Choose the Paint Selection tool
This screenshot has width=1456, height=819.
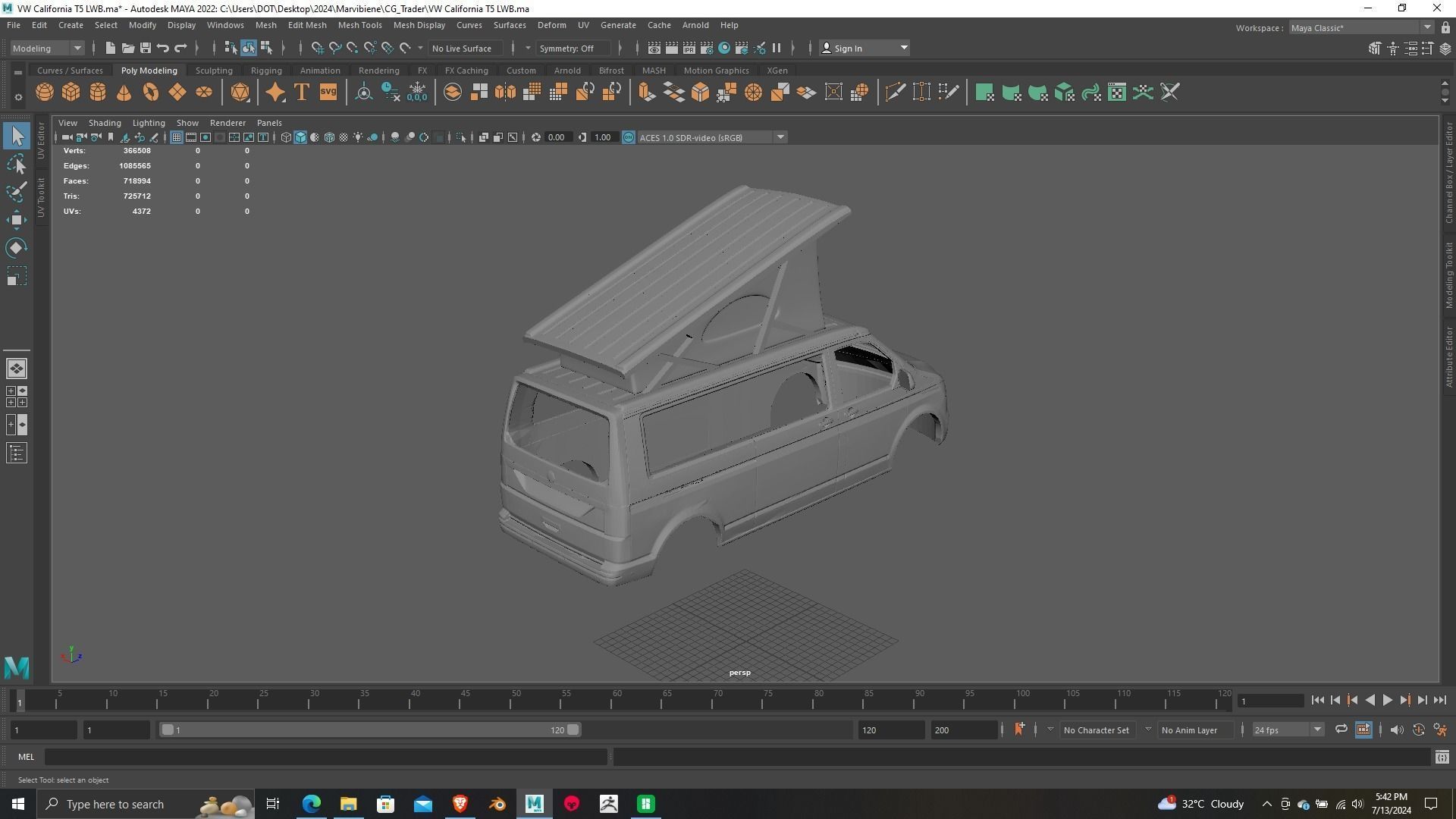point(17,193)
